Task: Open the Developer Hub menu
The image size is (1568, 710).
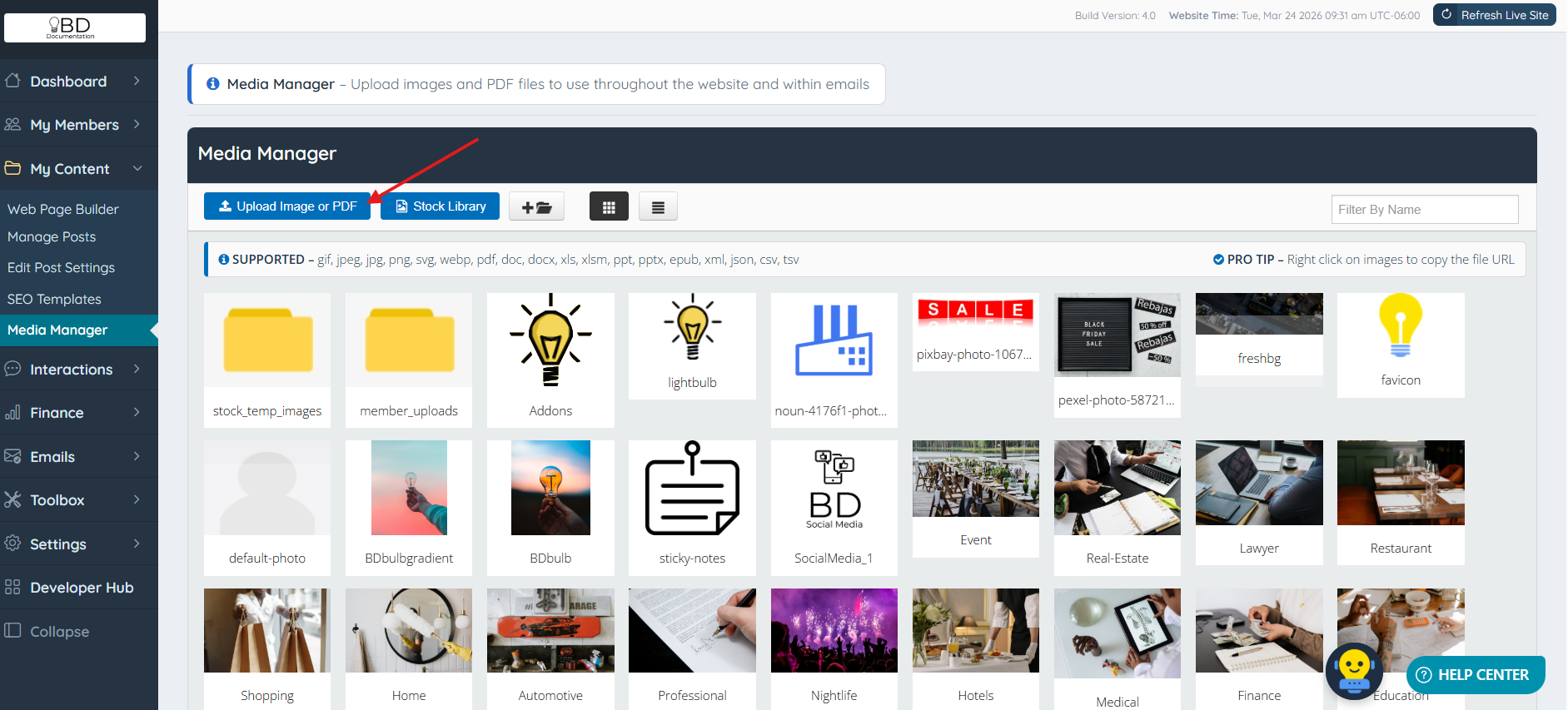Action: (x=79, y=587)
